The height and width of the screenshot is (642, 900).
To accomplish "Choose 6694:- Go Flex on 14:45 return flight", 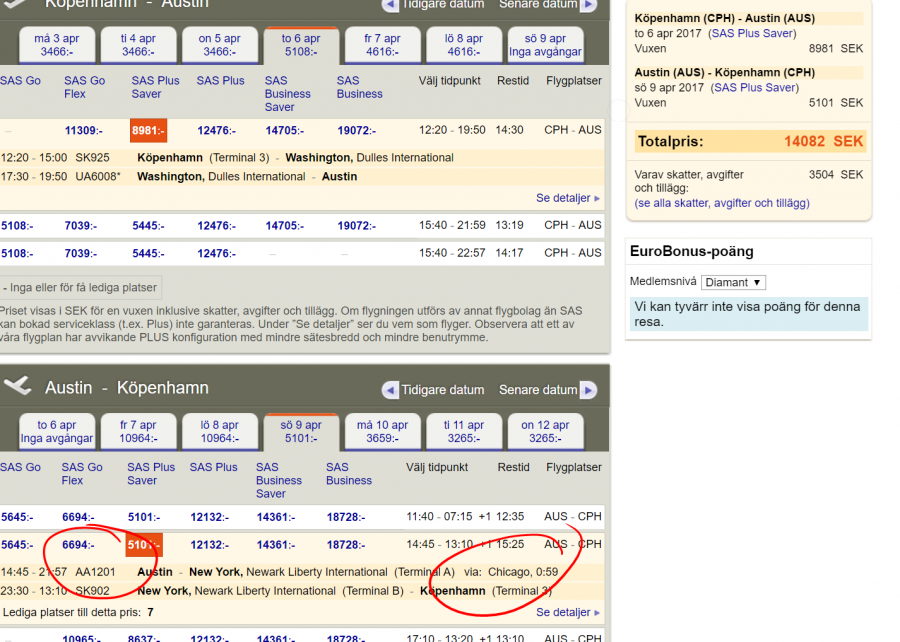I will pyautogui.click(x=79, y=545).
